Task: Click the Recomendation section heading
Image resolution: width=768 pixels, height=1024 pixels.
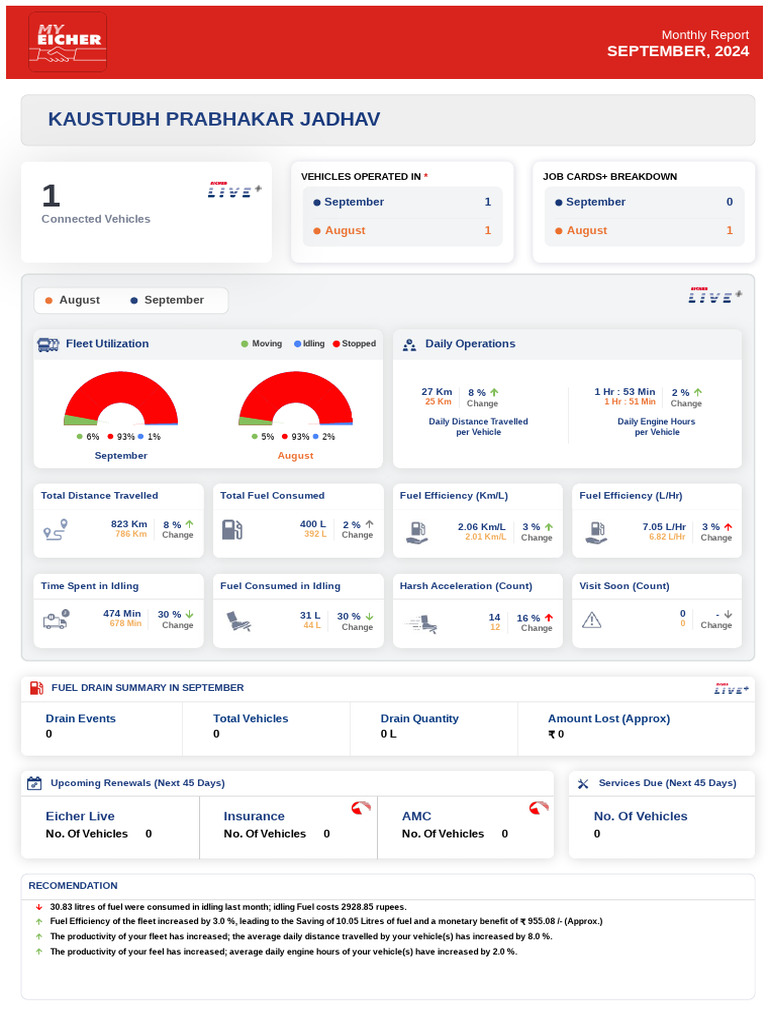Action: tap(73, 886)
